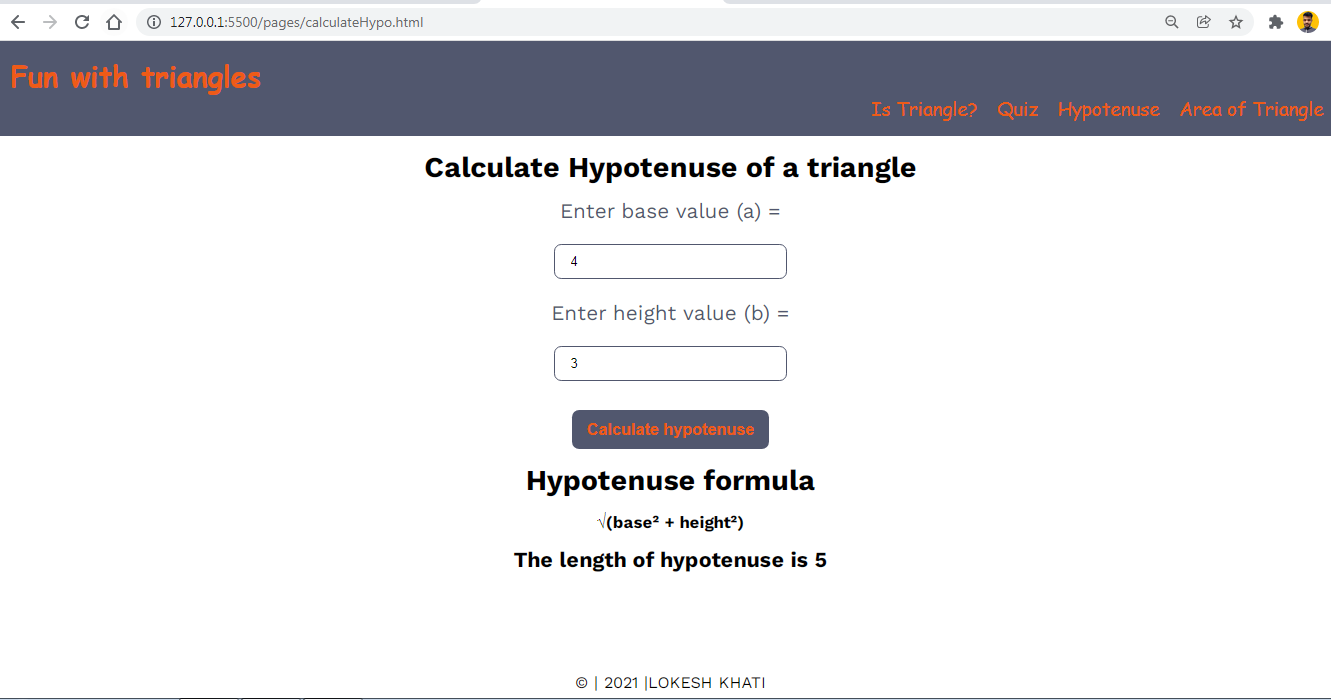Viewport: 1331px width, 700px height.
Task: Share this page using the share icon
Action: click(x=1204, y=22)
